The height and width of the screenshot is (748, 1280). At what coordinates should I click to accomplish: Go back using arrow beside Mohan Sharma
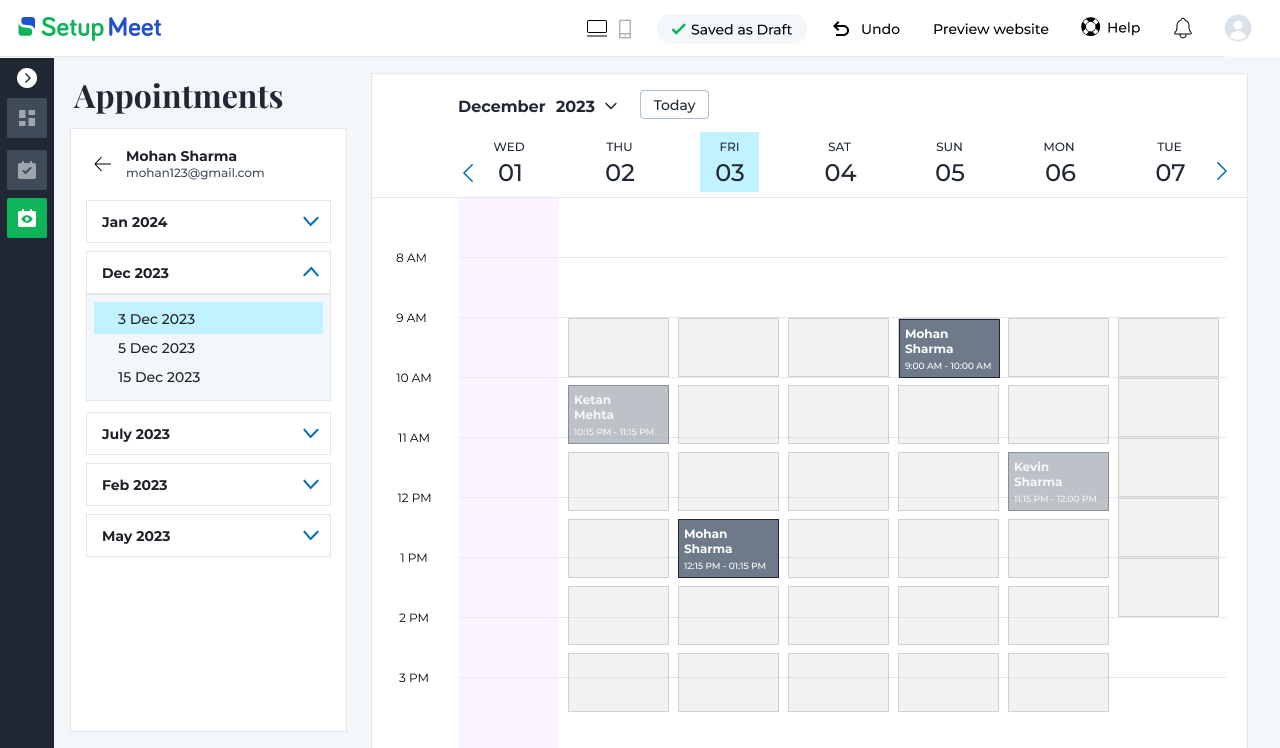[102, 164]
